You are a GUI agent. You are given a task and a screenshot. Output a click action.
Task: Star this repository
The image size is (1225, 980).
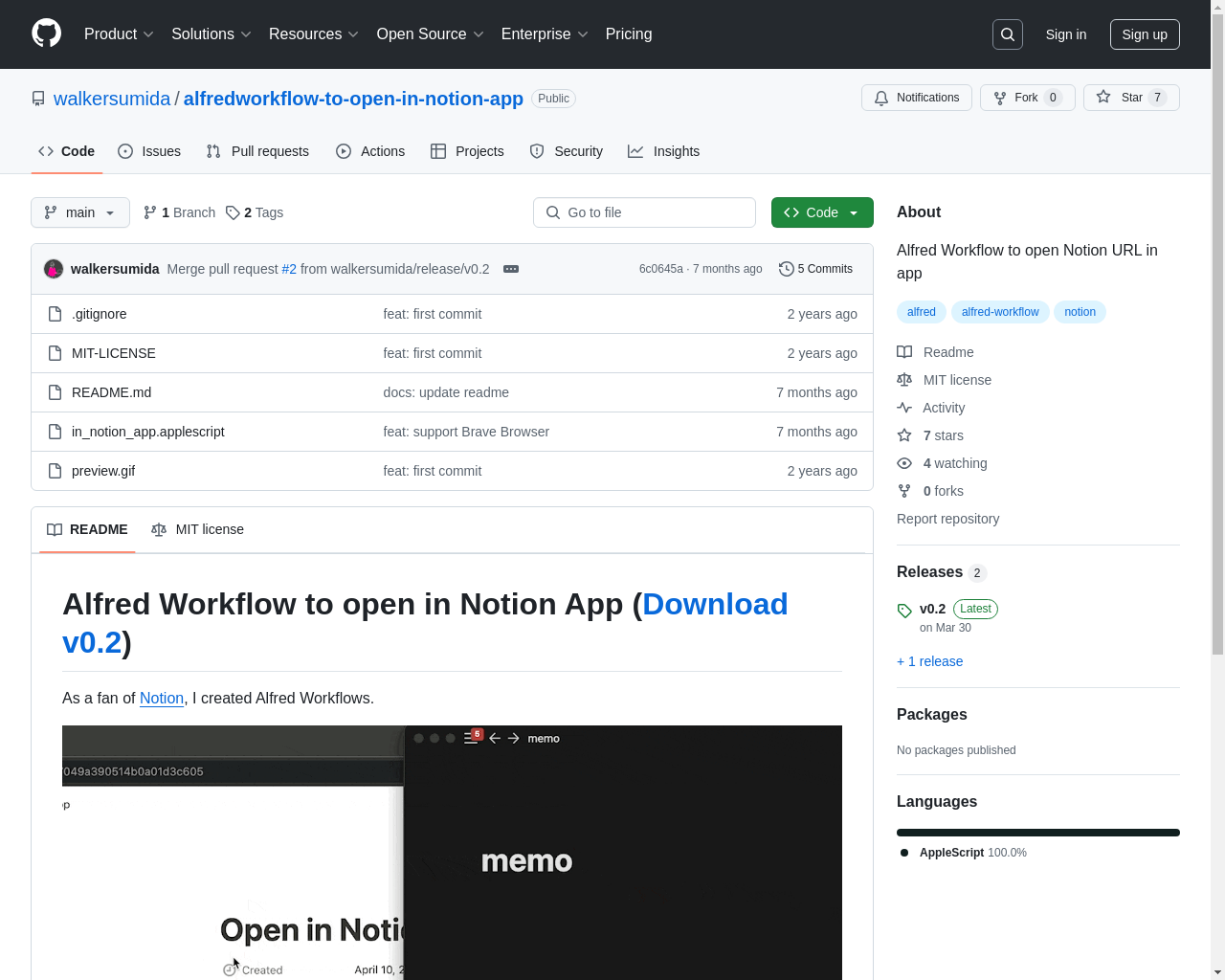point(1131,98)
